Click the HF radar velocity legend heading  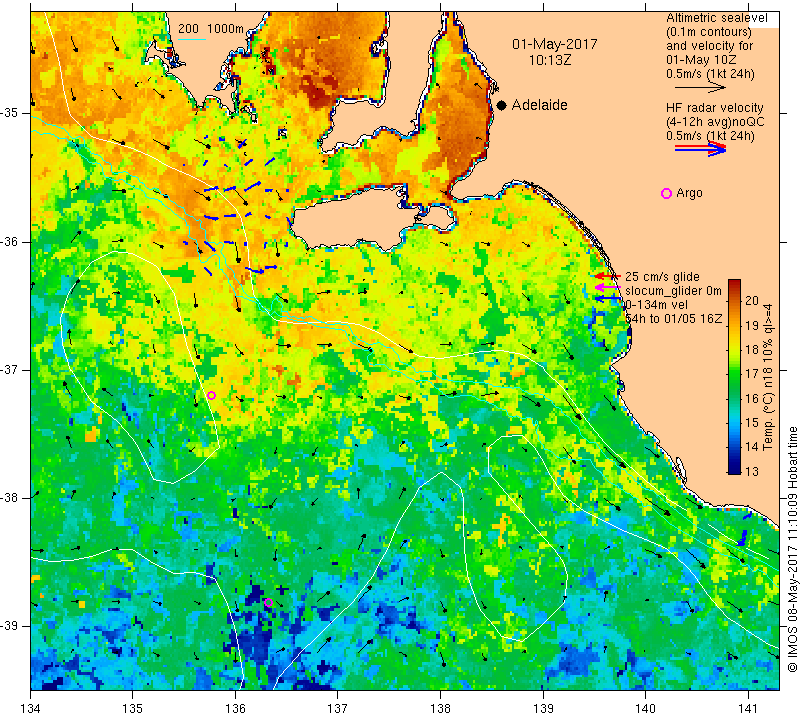point(715,108)
